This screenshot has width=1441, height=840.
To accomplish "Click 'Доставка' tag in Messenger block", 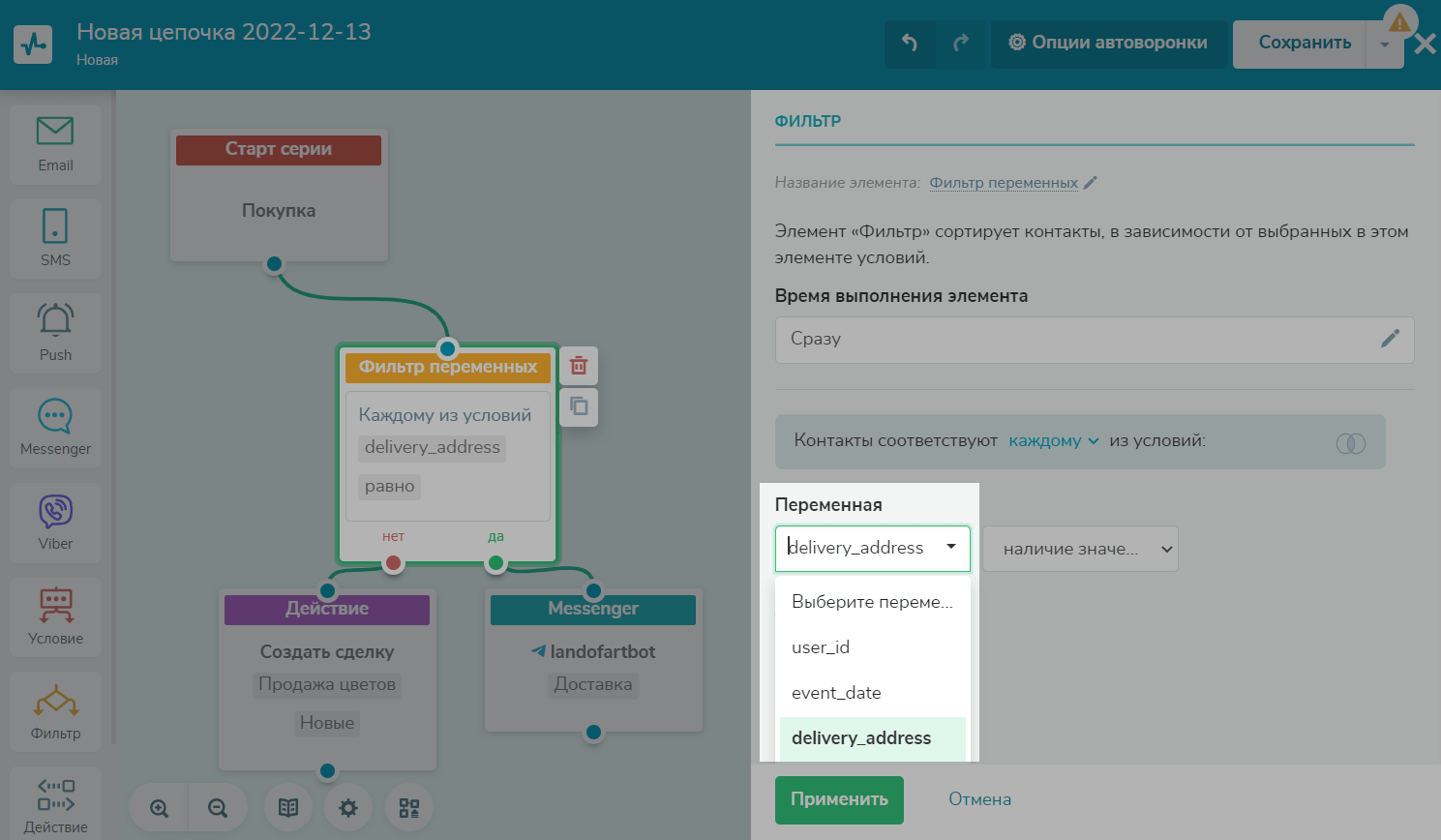I will pyautogui.click(x=593, y=685).
